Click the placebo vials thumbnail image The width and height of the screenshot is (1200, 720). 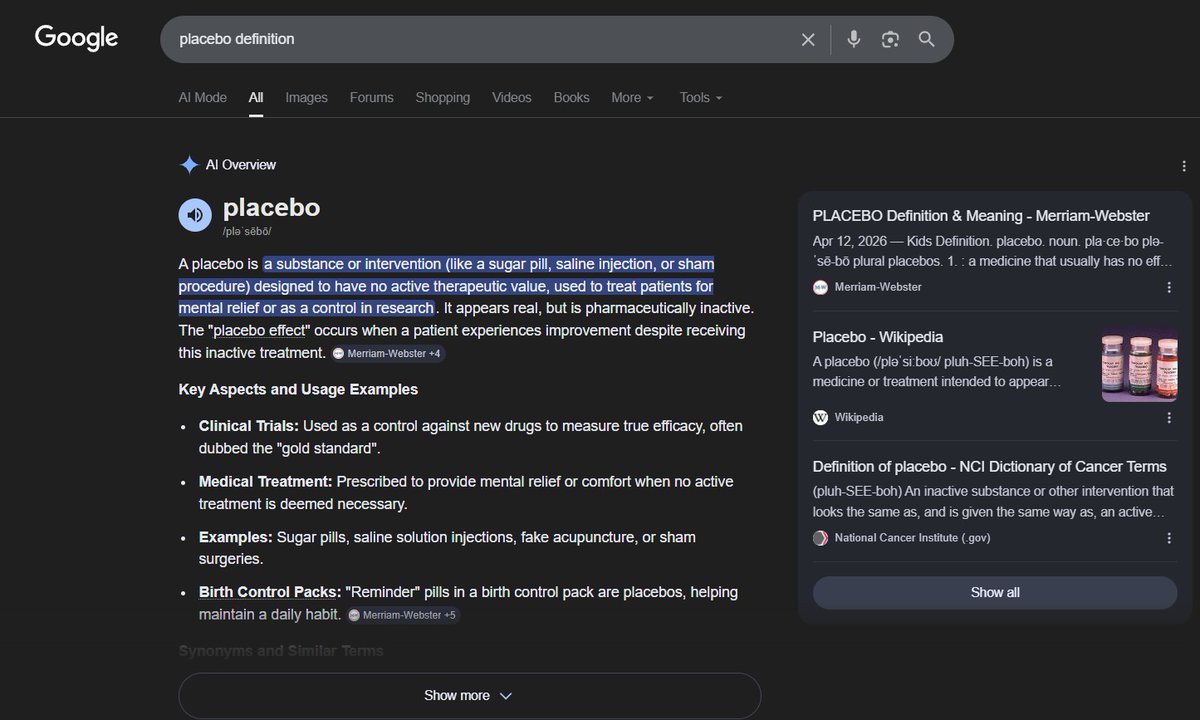pos(1139,365)
